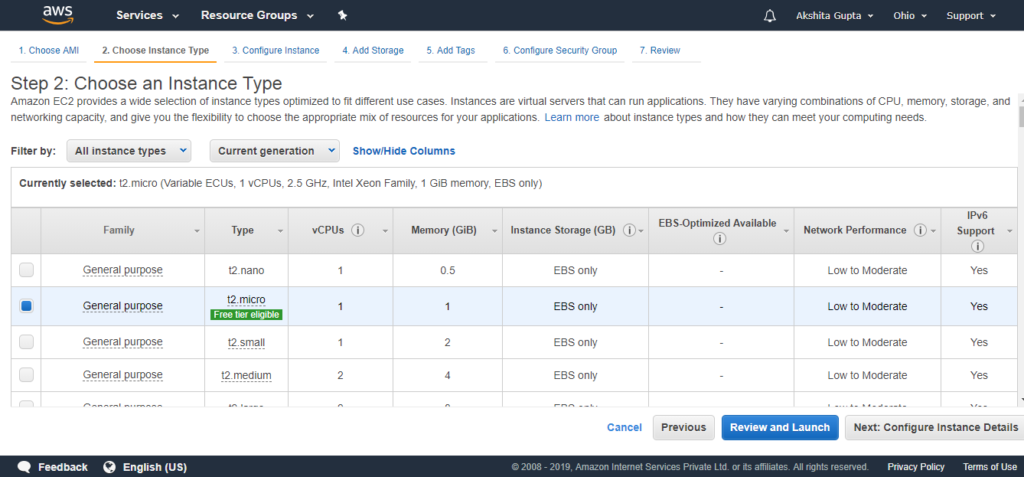Go to 6. Configure Security Group step
Viewport: 1024px width, 477px height.
point(560,50)
